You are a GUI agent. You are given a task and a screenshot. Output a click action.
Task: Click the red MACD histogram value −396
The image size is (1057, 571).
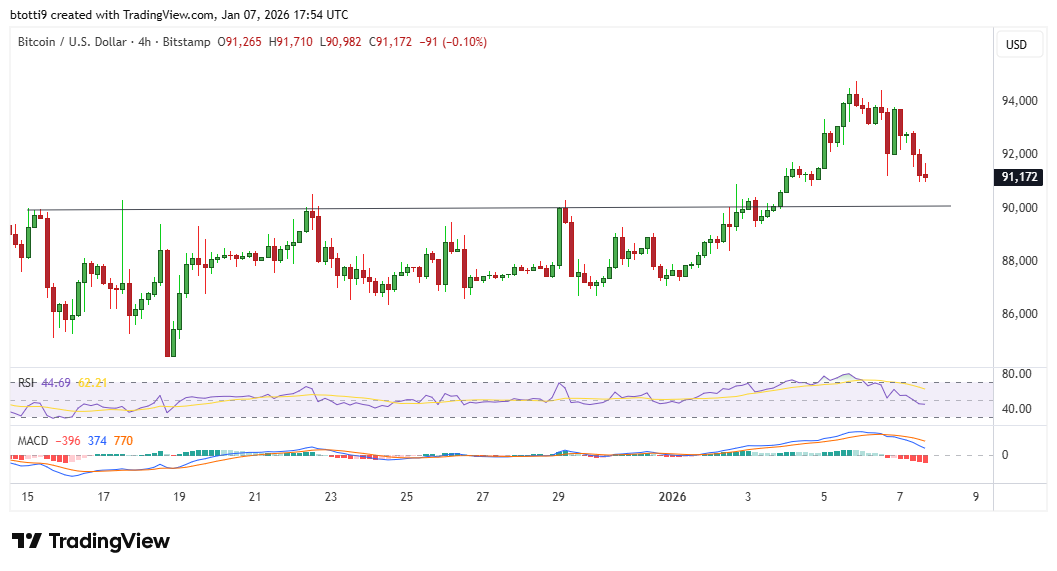click(x=69, y=439)
